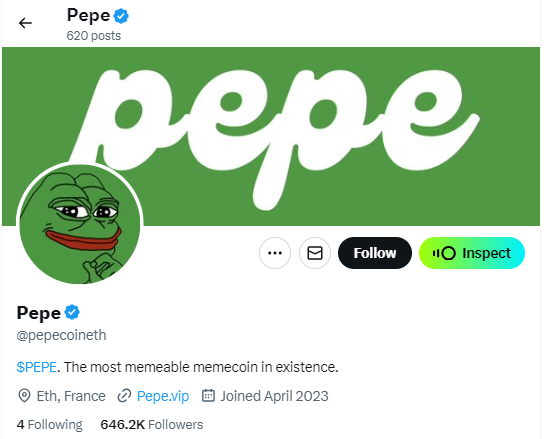555x439 pixels.
Task: View the 4 Following list
Action: pyautogui.click(x=50, y=424)
